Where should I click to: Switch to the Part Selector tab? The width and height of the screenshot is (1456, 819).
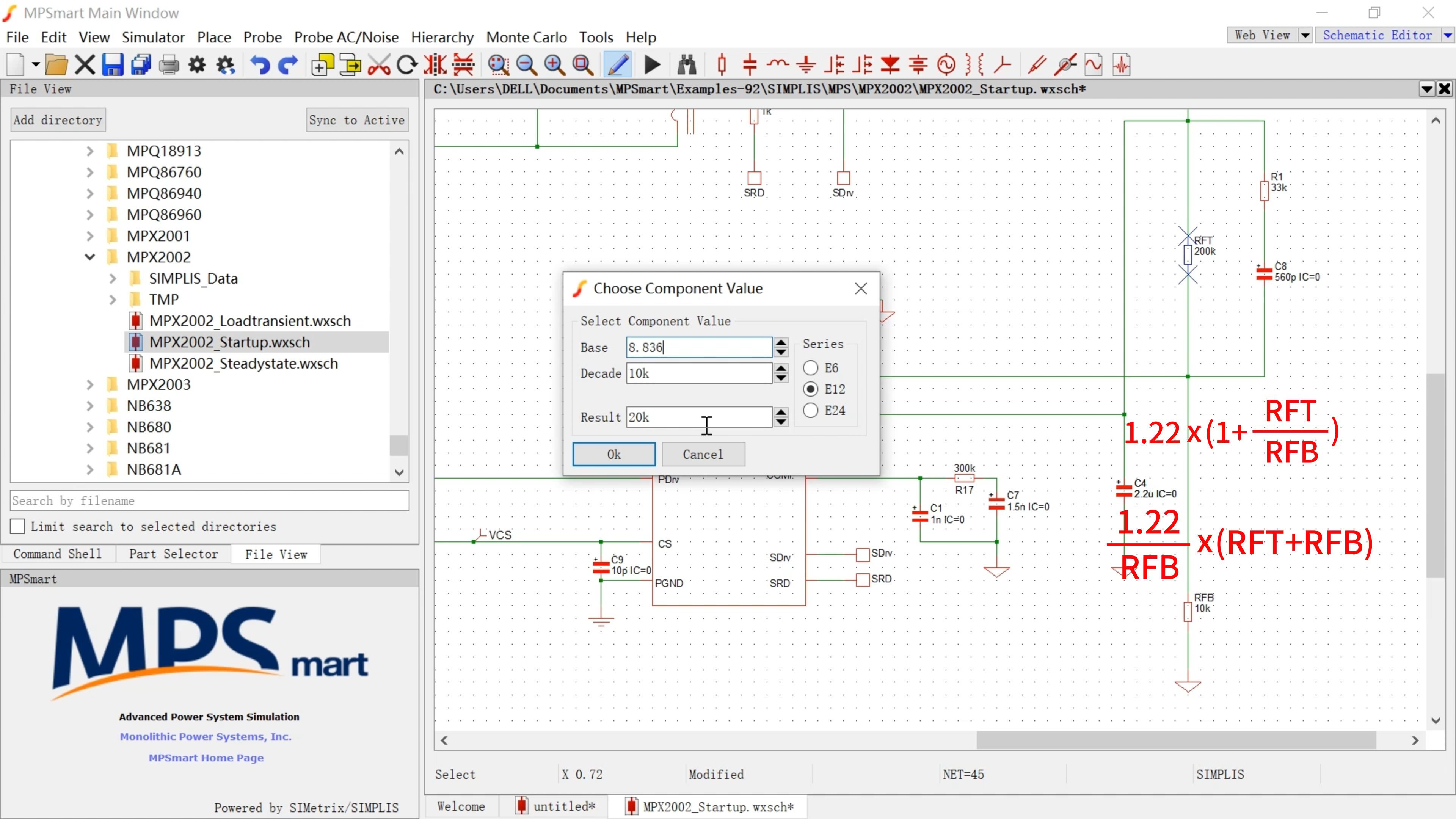[173, 554]
